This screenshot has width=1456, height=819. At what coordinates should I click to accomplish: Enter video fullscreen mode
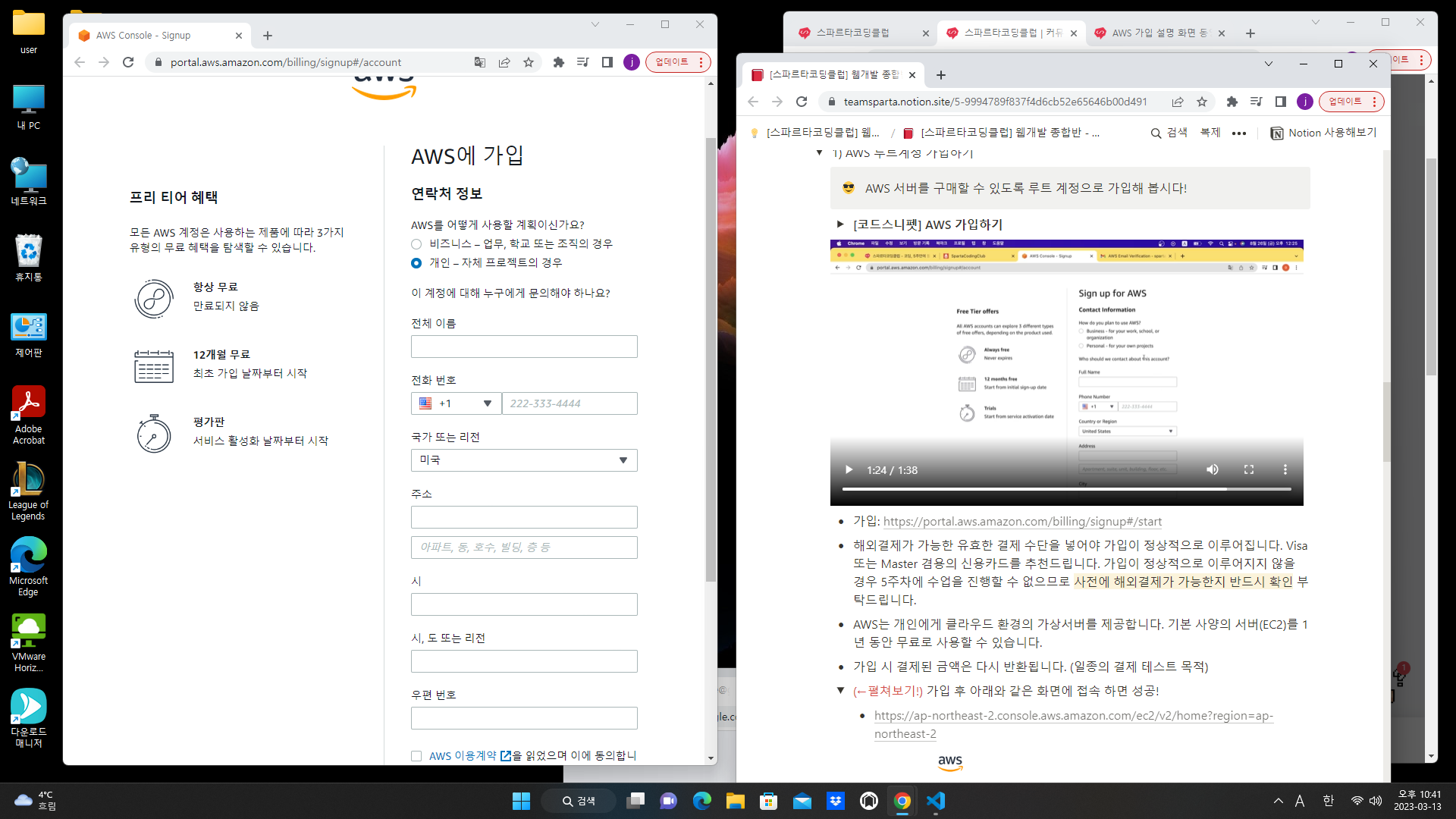click(1249, 470)
